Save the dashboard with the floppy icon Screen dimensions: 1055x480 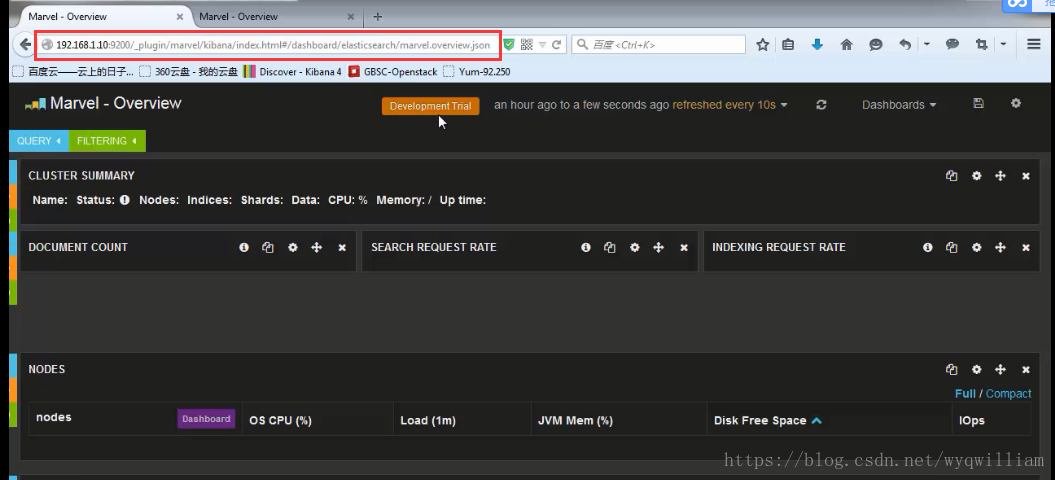tap(978, 103)
